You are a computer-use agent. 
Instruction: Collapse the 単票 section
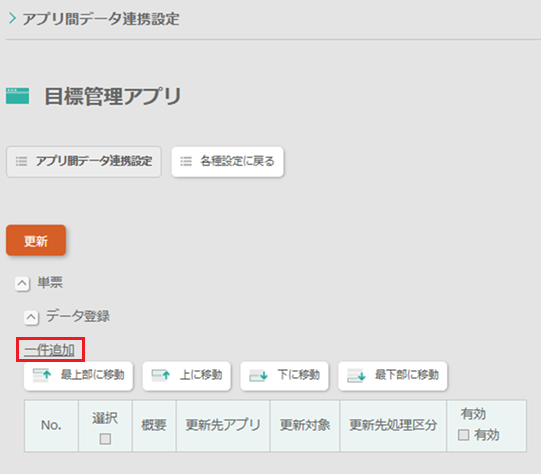point(22,284)
